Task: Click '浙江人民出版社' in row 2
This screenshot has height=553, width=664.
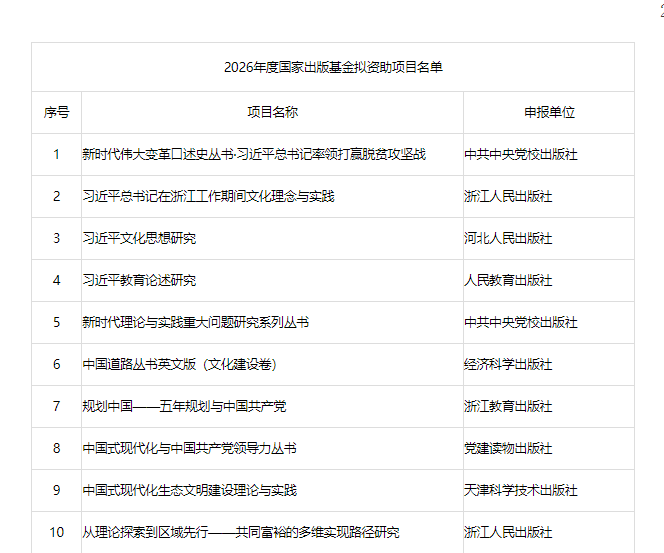Action: (x=508, y=196)
